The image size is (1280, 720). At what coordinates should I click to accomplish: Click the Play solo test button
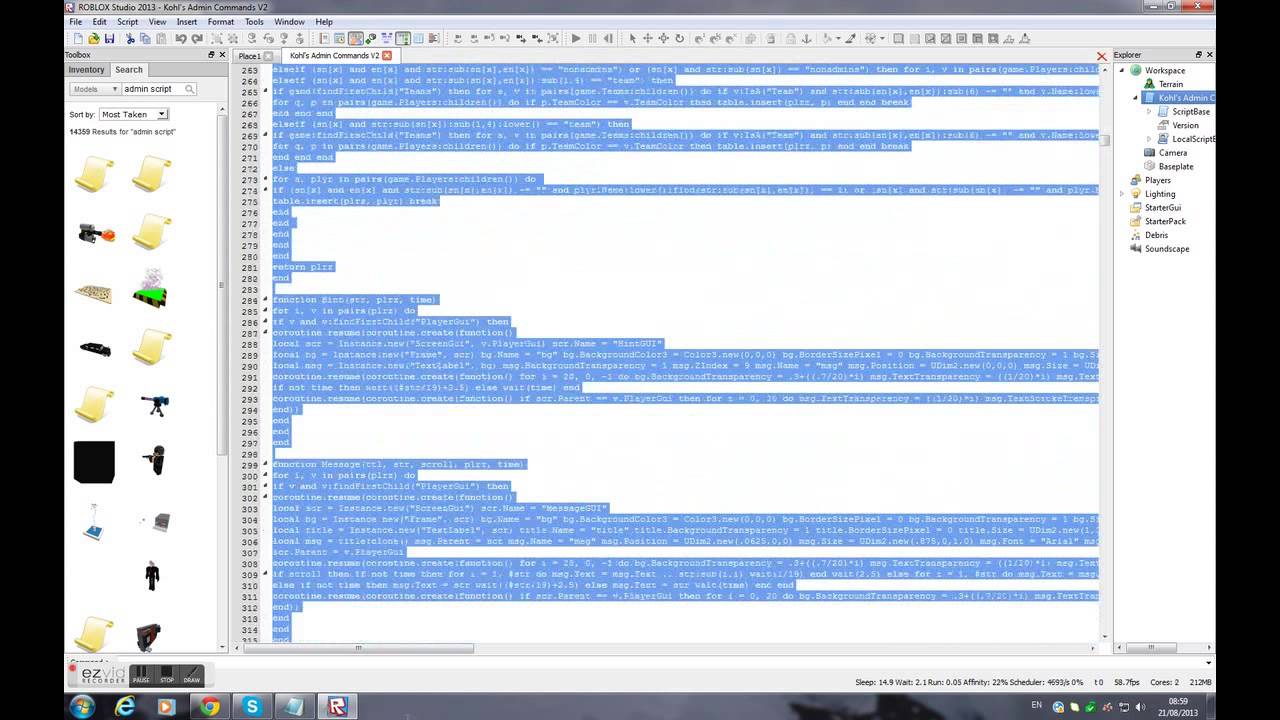[576, 39]
